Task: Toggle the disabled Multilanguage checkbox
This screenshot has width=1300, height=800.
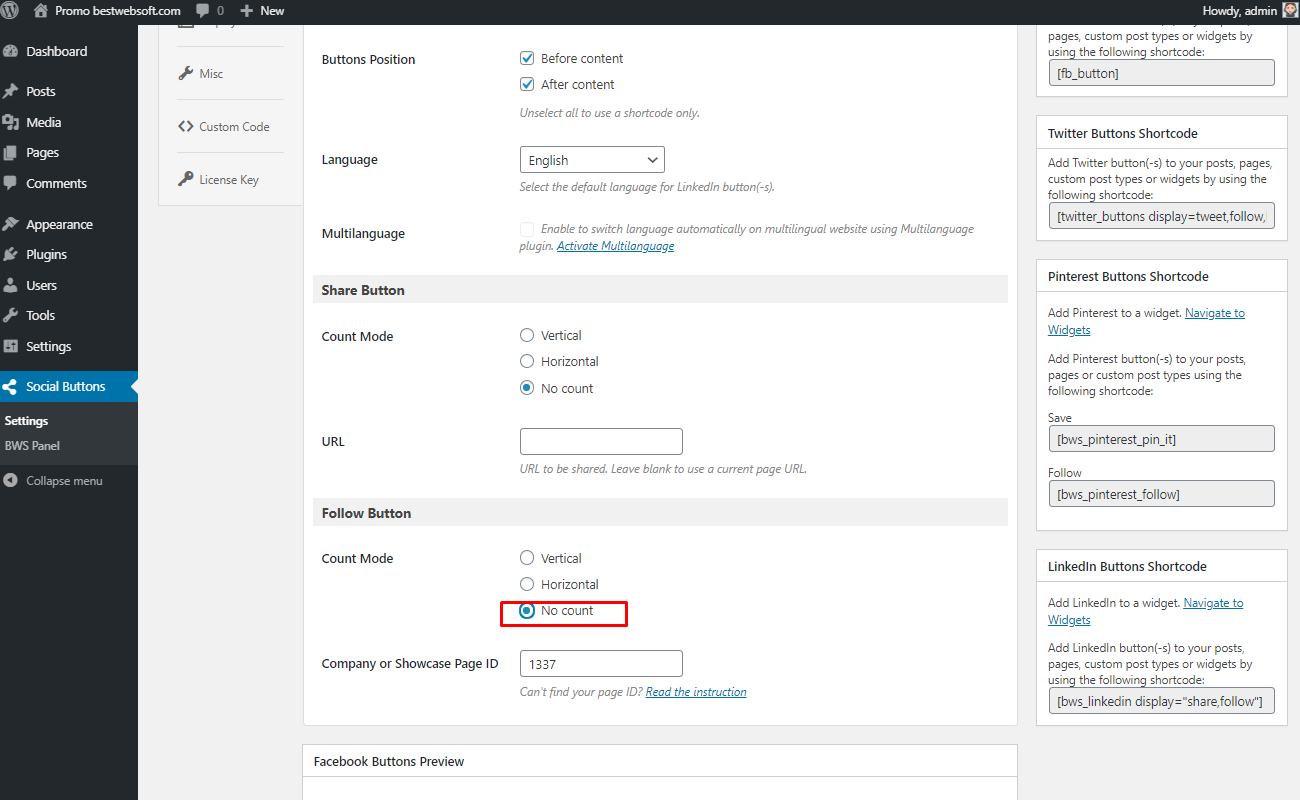Action: coord(527,229)
